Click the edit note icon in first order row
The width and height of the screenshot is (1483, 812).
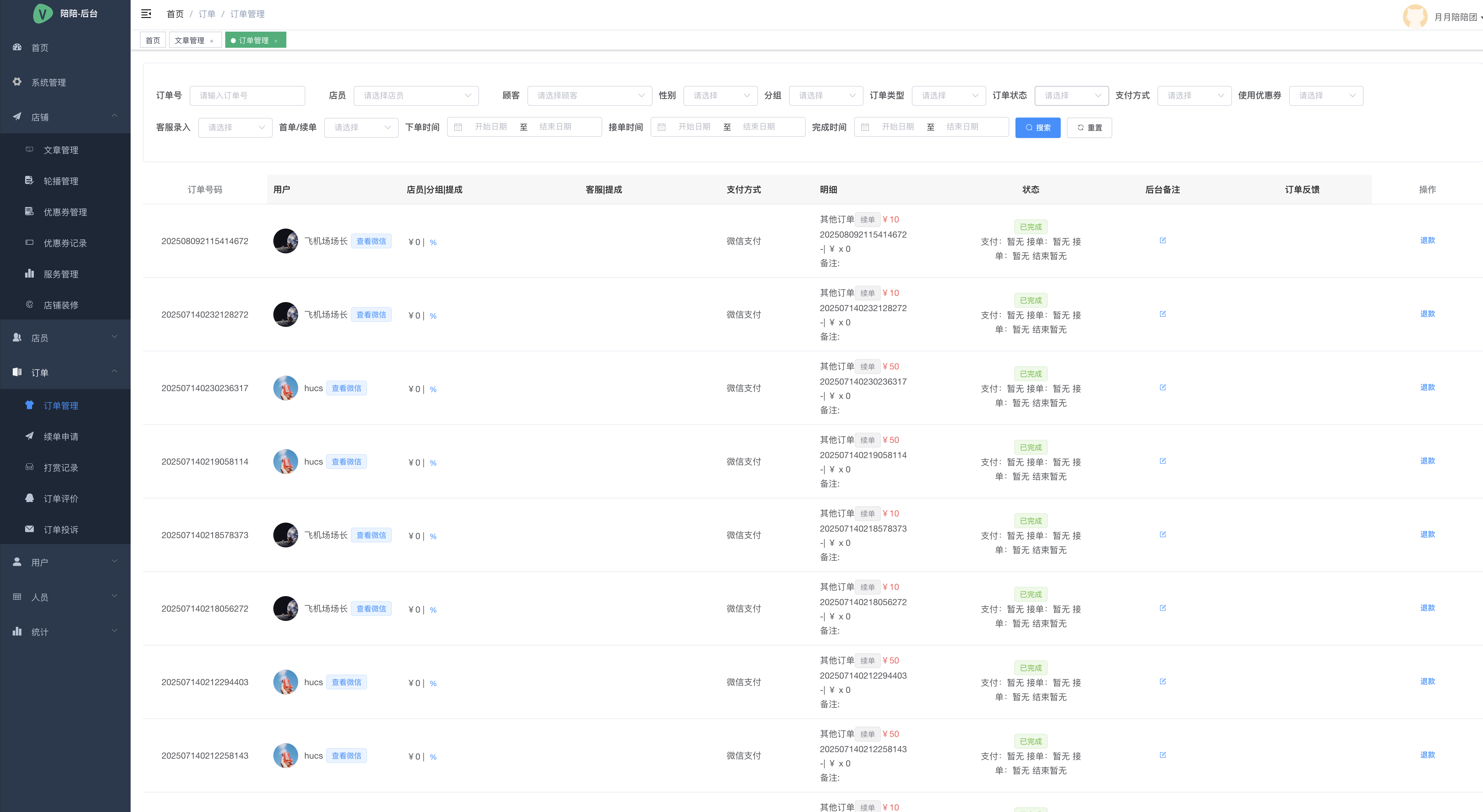[1162, 241]
